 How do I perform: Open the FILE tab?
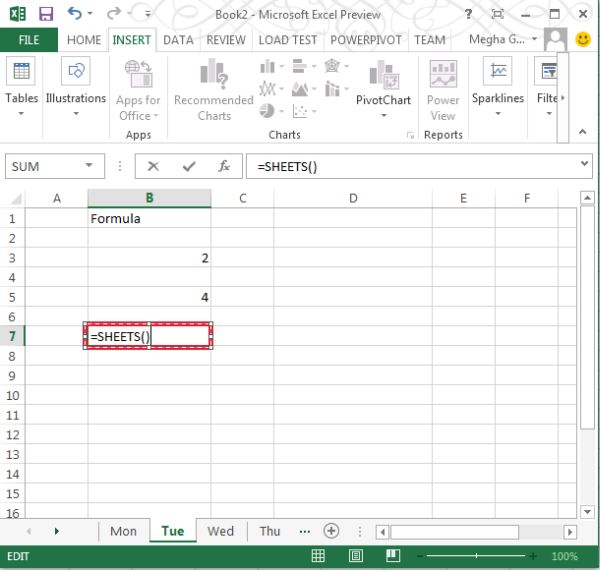click(29, 40)
